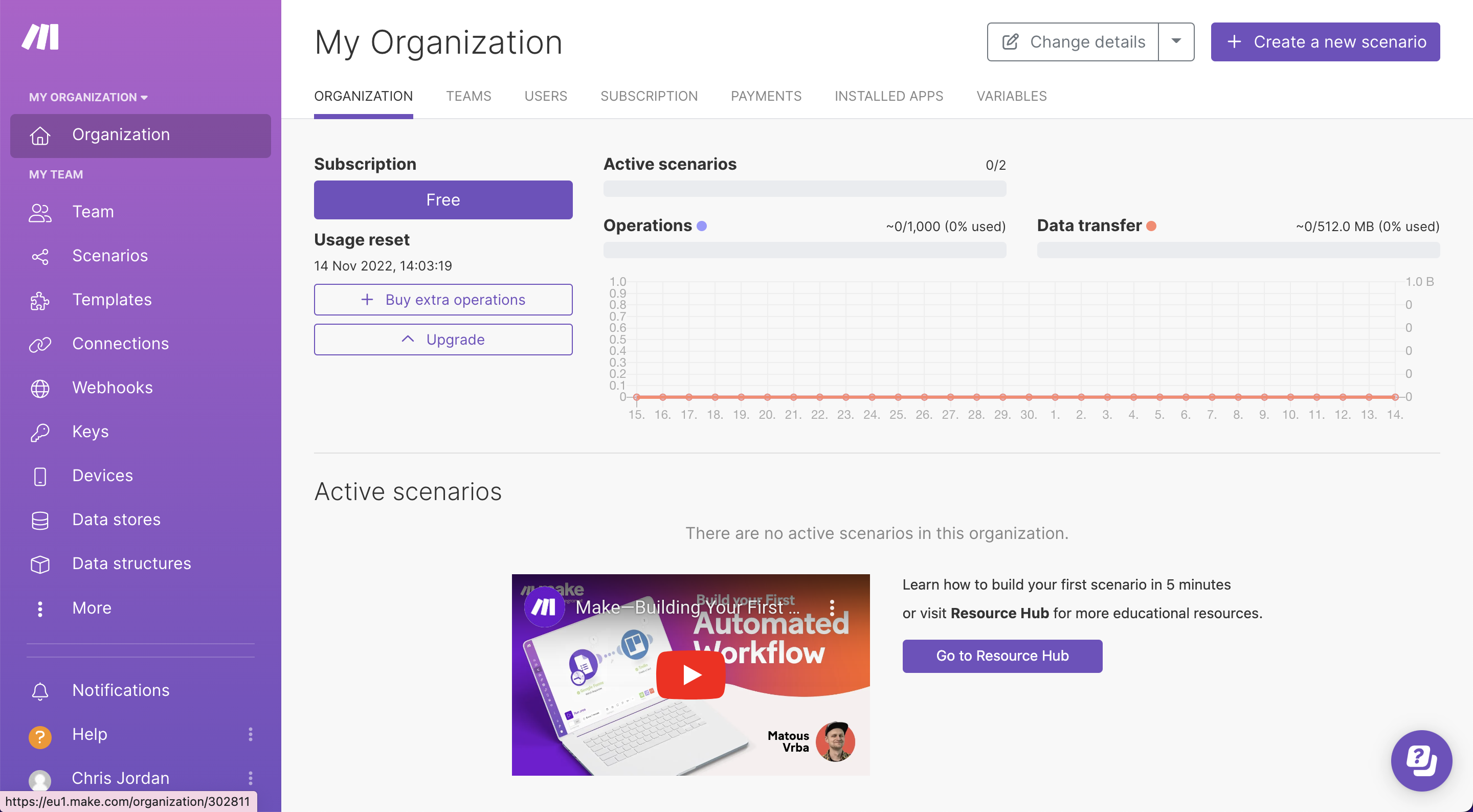The image size is (1473, 812).
Task: Click Go to Resource Hub button
Action: coord(1002,656)
